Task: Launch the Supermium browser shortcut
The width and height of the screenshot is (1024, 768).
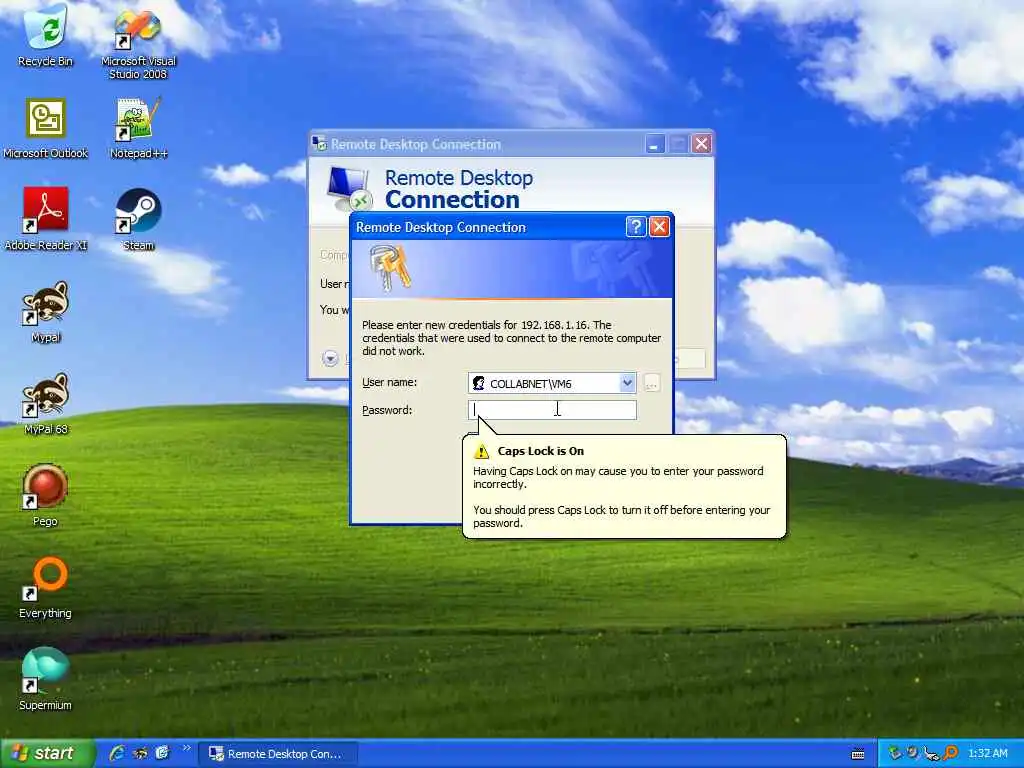Action: point(46,679)
